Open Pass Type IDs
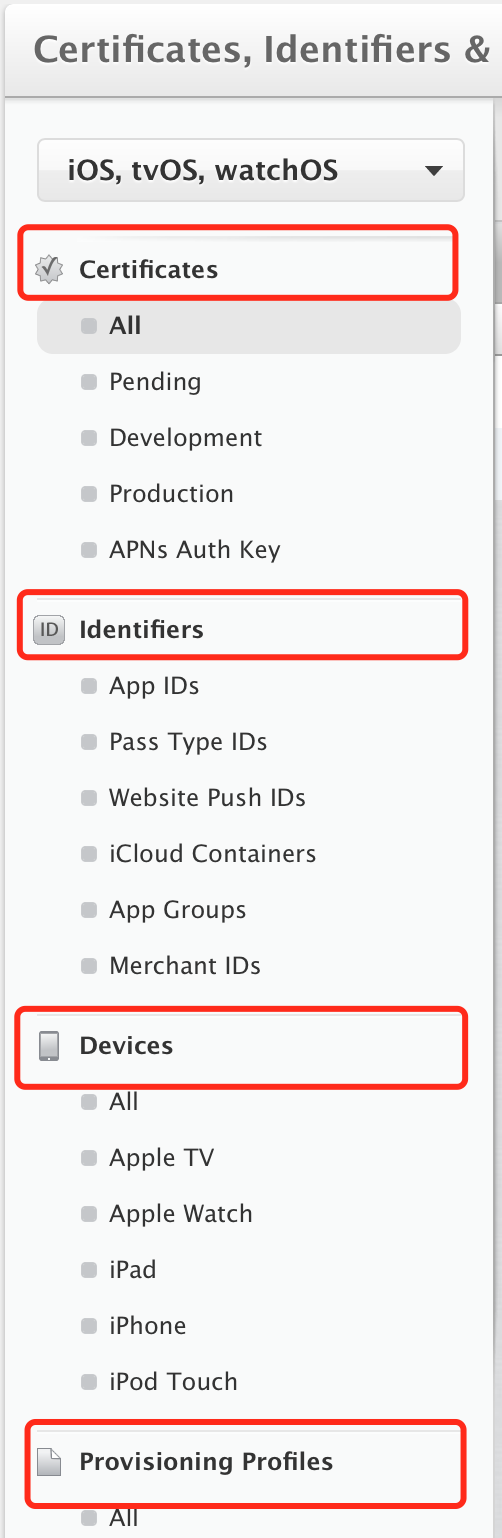 point(188,742)
